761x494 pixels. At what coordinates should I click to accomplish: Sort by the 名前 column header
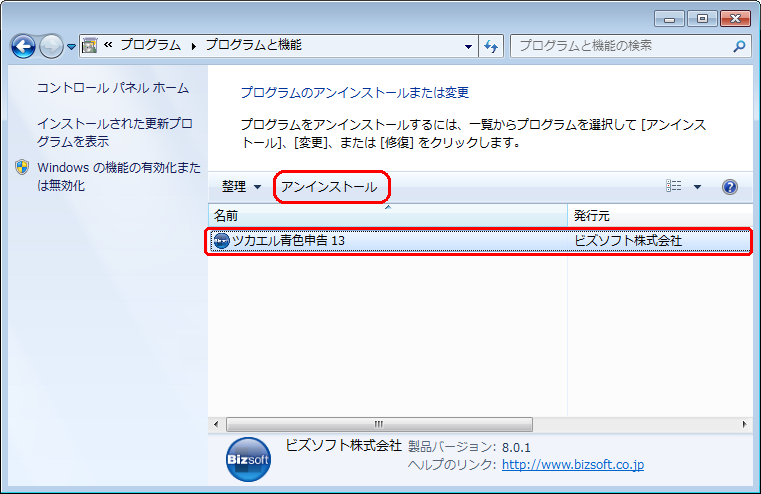coord(388,215)
